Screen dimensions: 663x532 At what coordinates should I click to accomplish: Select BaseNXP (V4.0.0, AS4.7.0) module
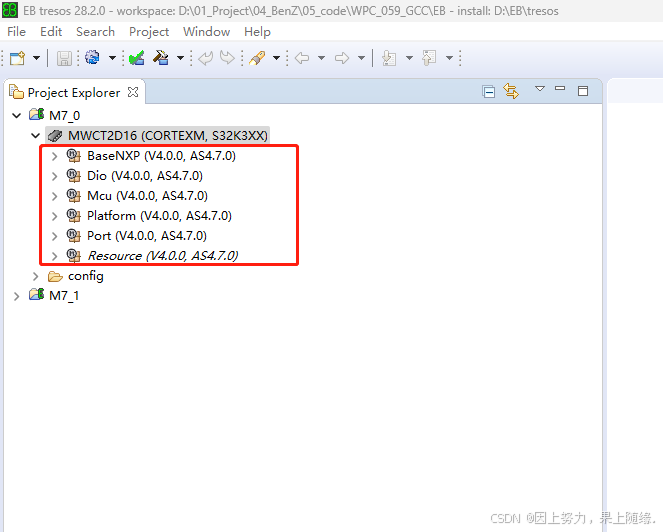pos(161,156)
